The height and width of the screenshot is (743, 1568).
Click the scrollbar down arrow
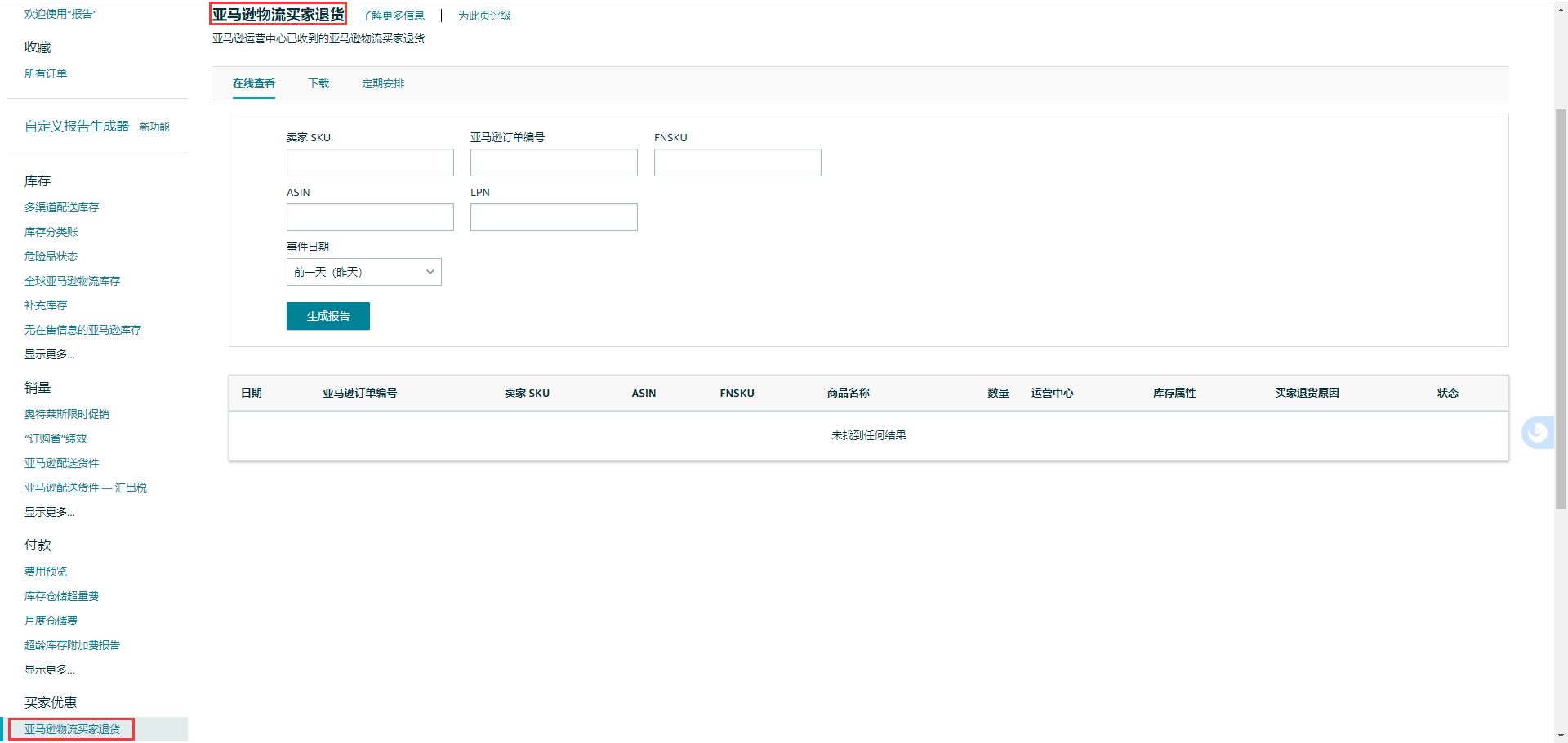click(x=1561, y=736)
